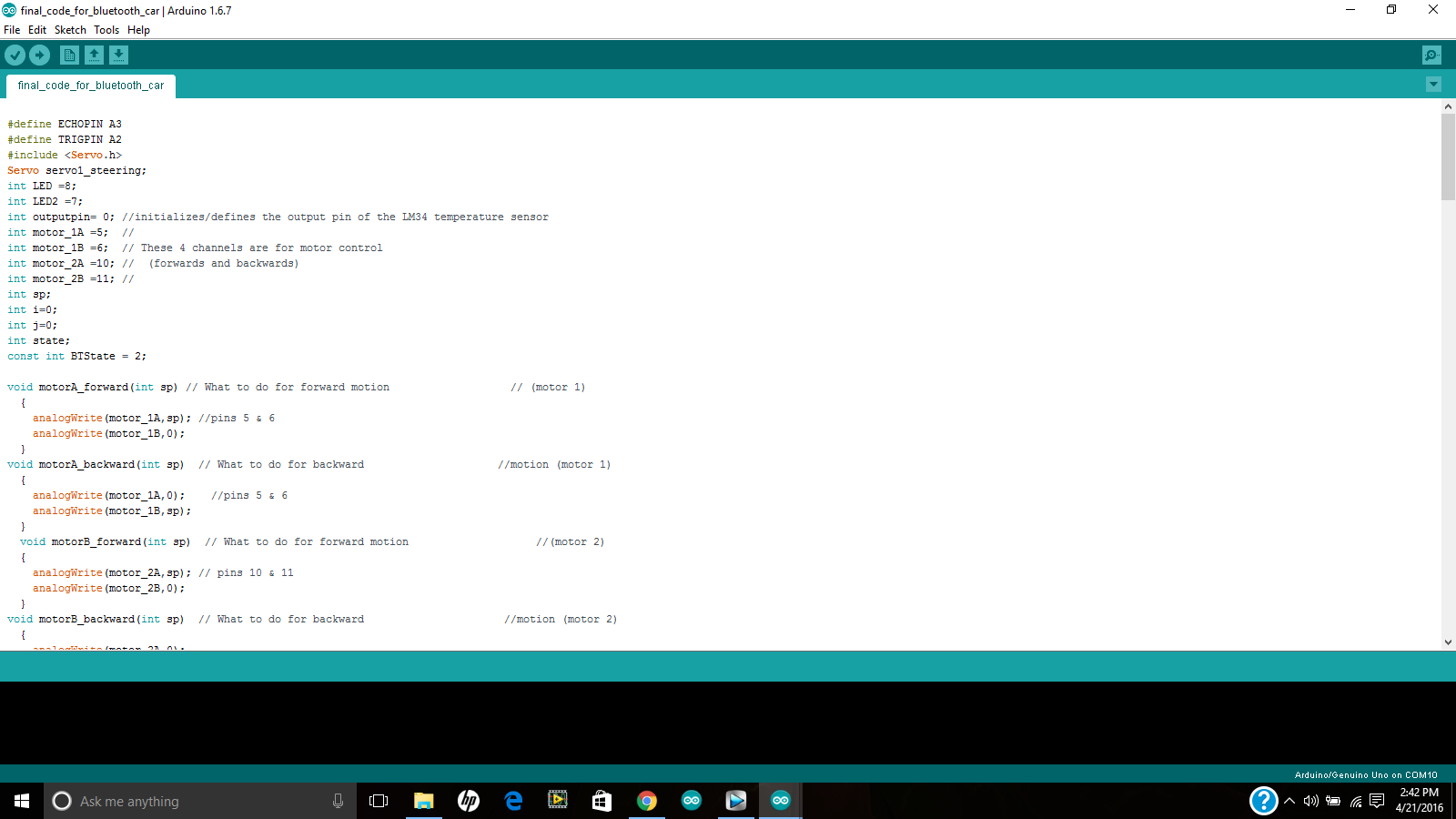The width and height of the screenshot is (1456, 819).
Task: Open the Tools menu
Action: coord(106,30)
